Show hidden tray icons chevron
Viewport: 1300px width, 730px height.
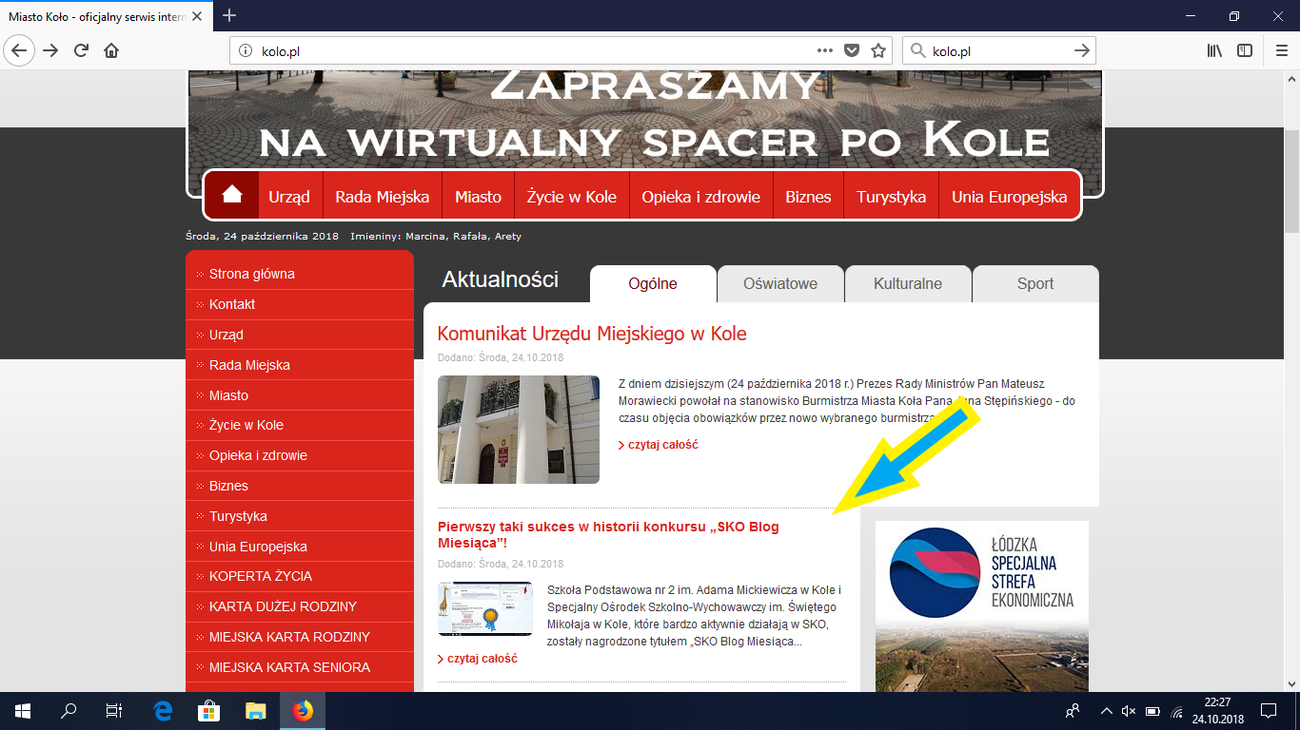point(1106,711)
